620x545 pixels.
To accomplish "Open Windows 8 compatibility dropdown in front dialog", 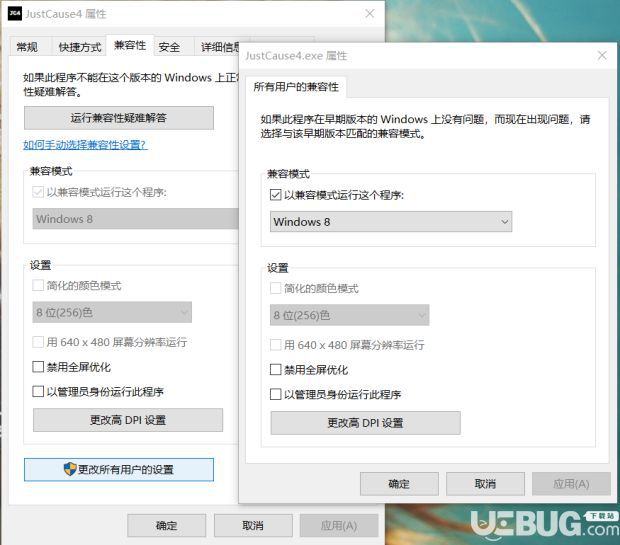I will (391, 221).
